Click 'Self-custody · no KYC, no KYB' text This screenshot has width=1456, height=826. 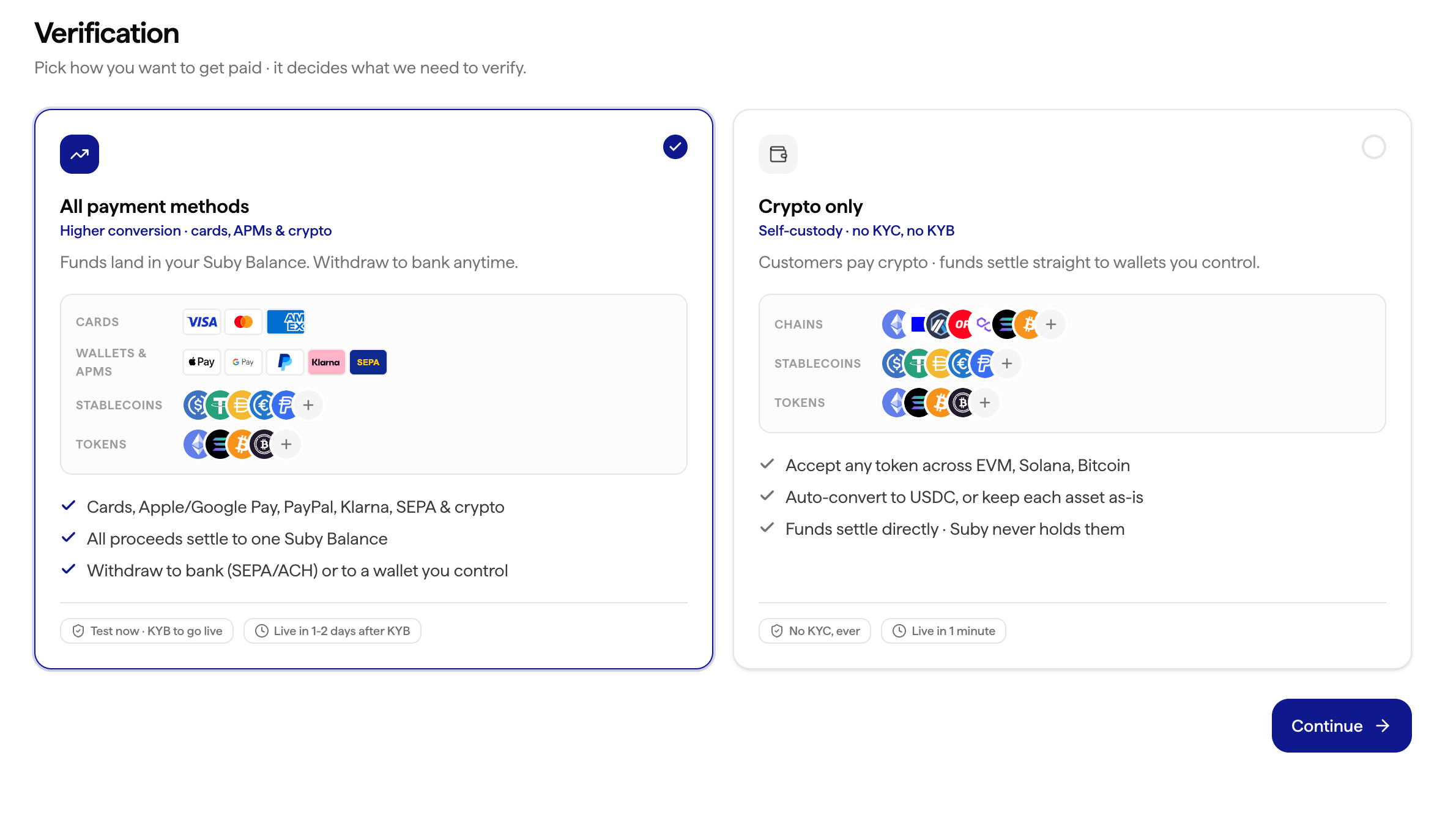point(856,231)
